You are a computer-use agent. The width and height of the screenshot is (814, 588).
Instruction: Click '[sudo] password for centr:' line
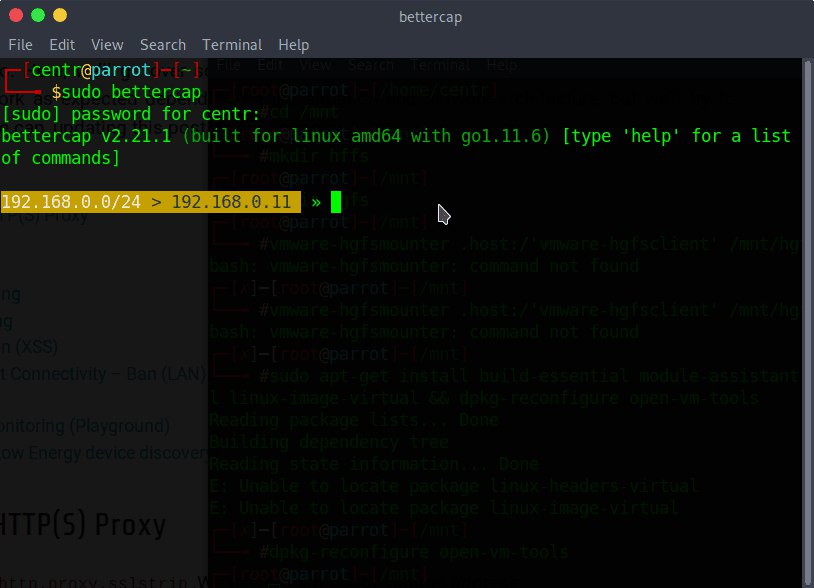tap(131, 114)
